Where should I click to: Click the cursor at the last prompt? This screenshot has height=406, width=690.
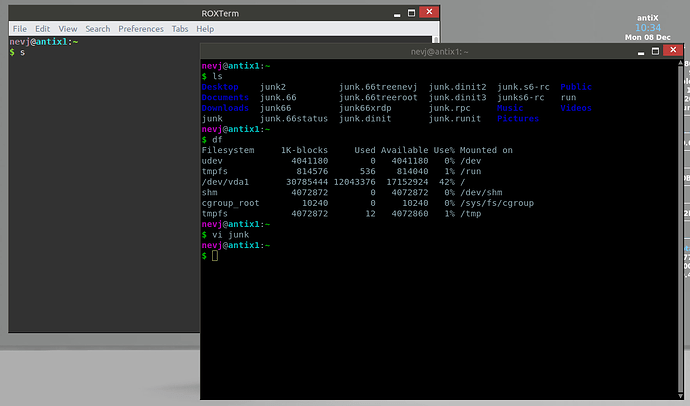pos(214,256)
